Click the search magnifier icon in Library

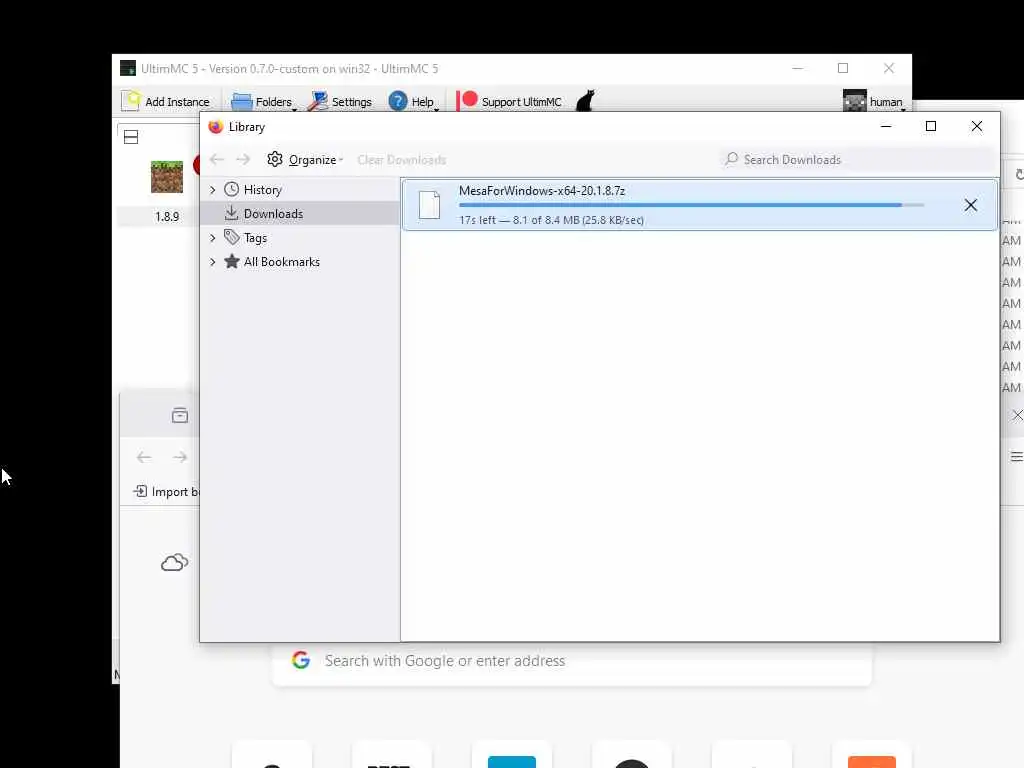731,159
